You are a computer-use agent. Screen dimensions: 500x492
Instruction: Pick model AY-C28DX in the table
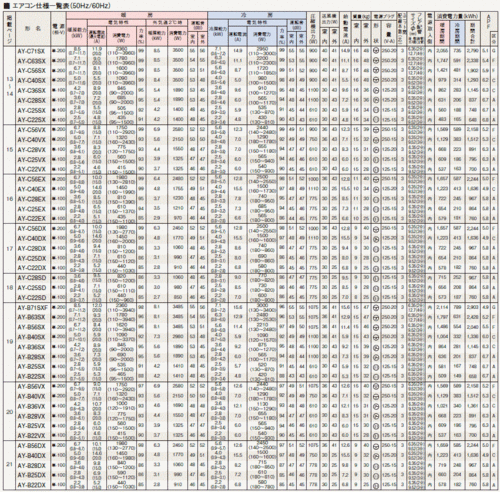(32, 249)
